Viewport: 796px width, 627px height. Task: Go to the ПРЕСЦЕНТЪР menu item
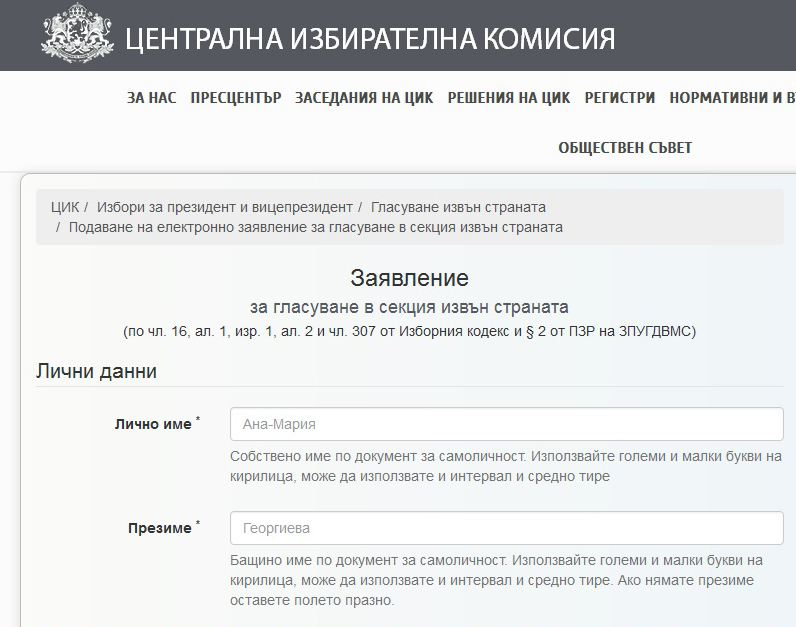235,98
